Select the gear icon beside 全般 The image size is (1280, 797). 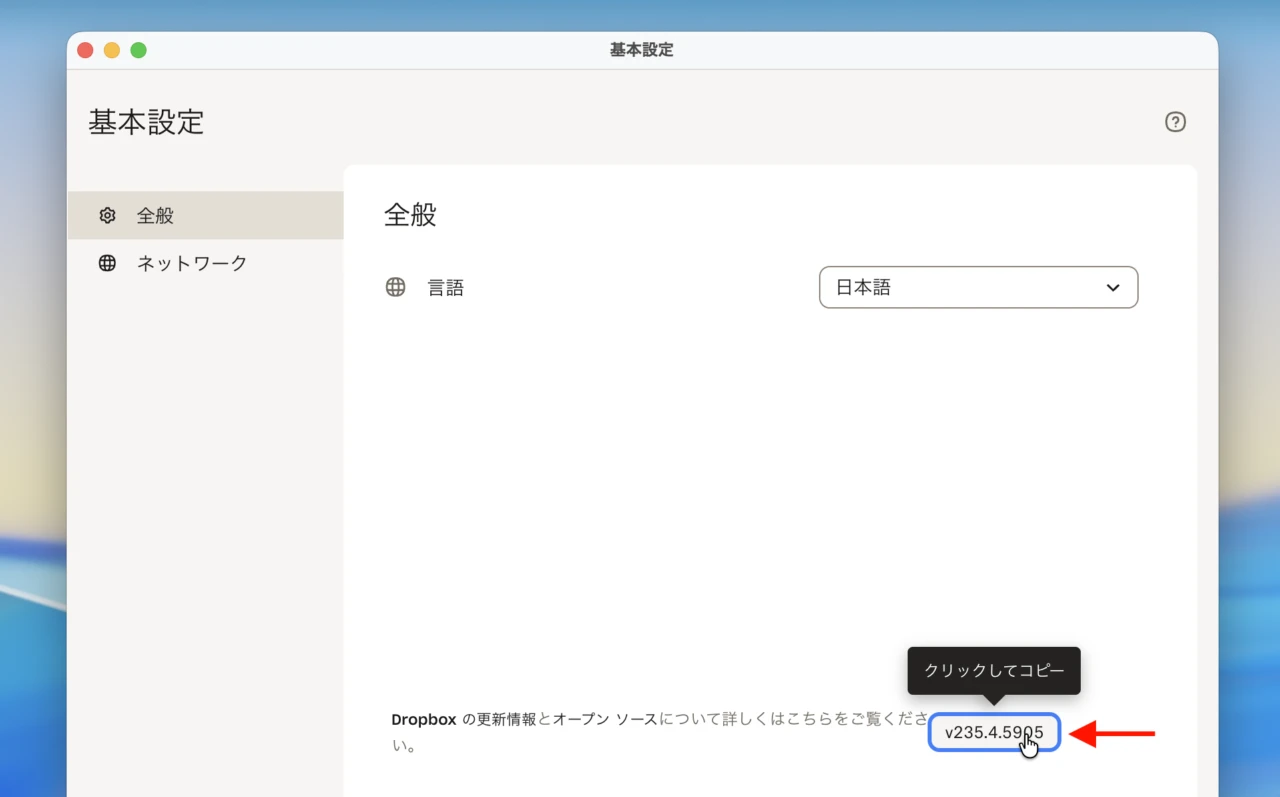tap(107, 214)
